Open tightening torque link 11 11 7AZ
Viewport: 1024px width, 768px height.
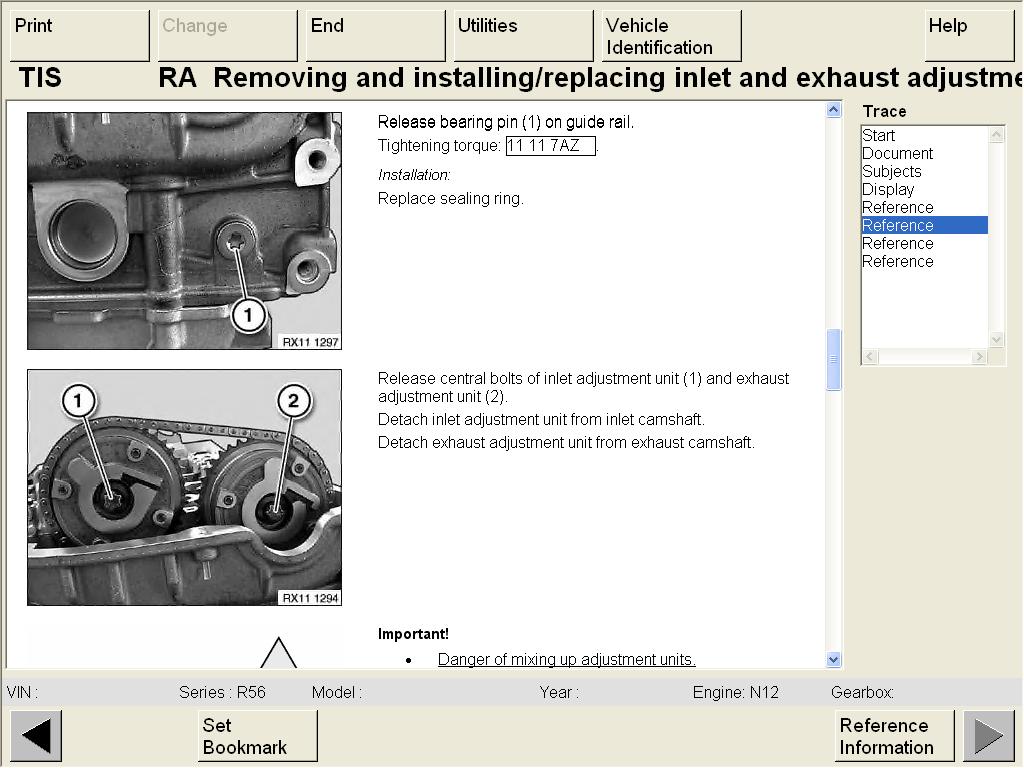[550, 146]
